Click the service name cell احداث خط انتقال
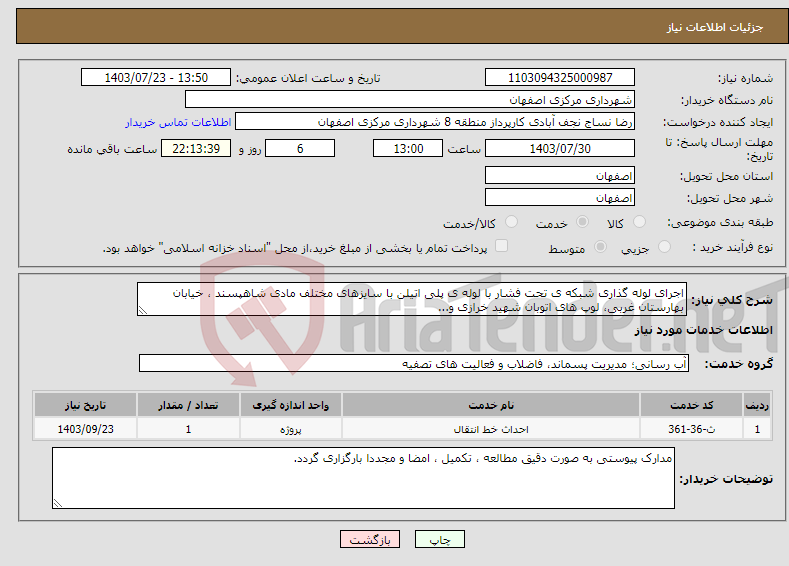 tap(491, 429)
